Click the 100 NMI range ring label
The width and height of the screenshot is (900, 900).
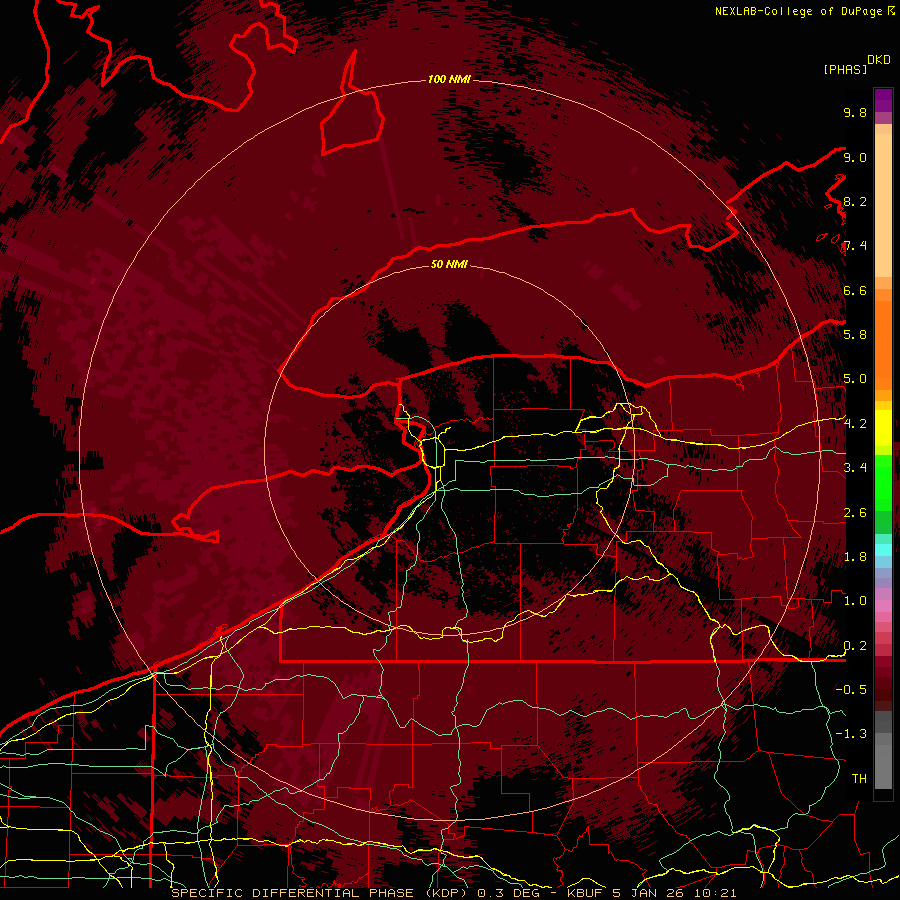(449, 79)
